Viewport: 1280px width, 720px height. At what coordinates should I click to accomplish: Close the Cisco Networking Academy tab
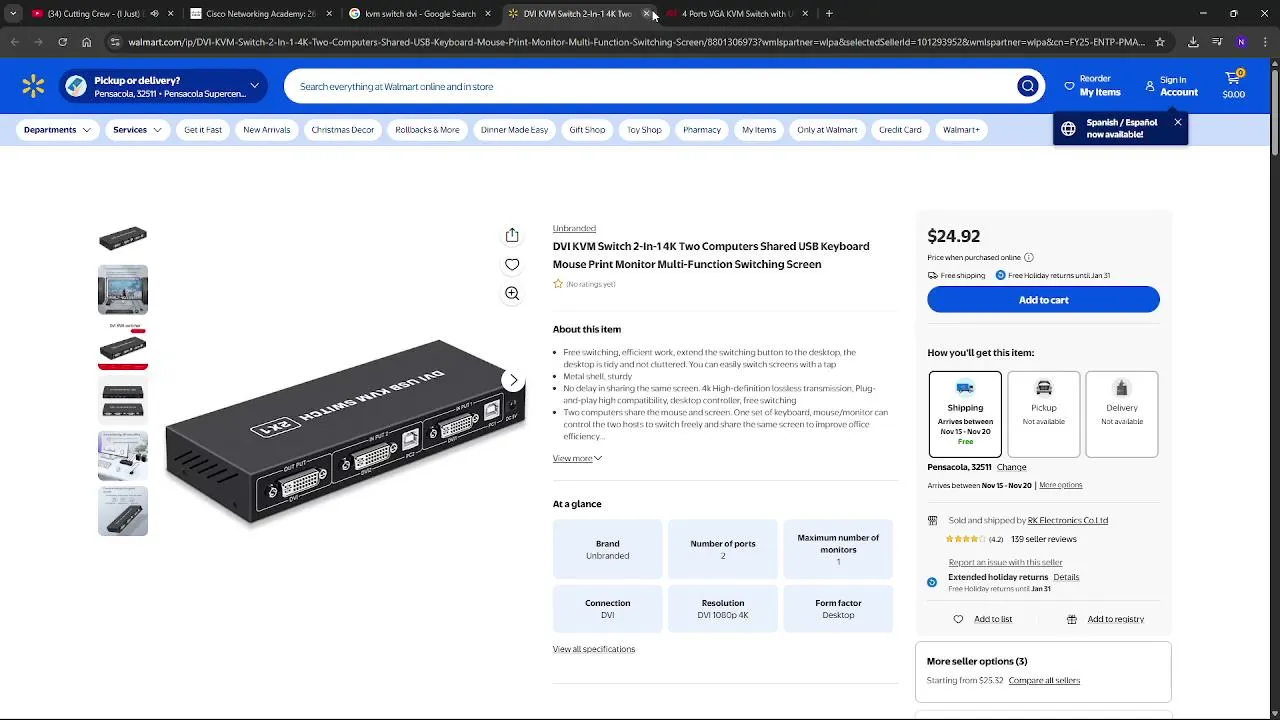coord(329,14)
